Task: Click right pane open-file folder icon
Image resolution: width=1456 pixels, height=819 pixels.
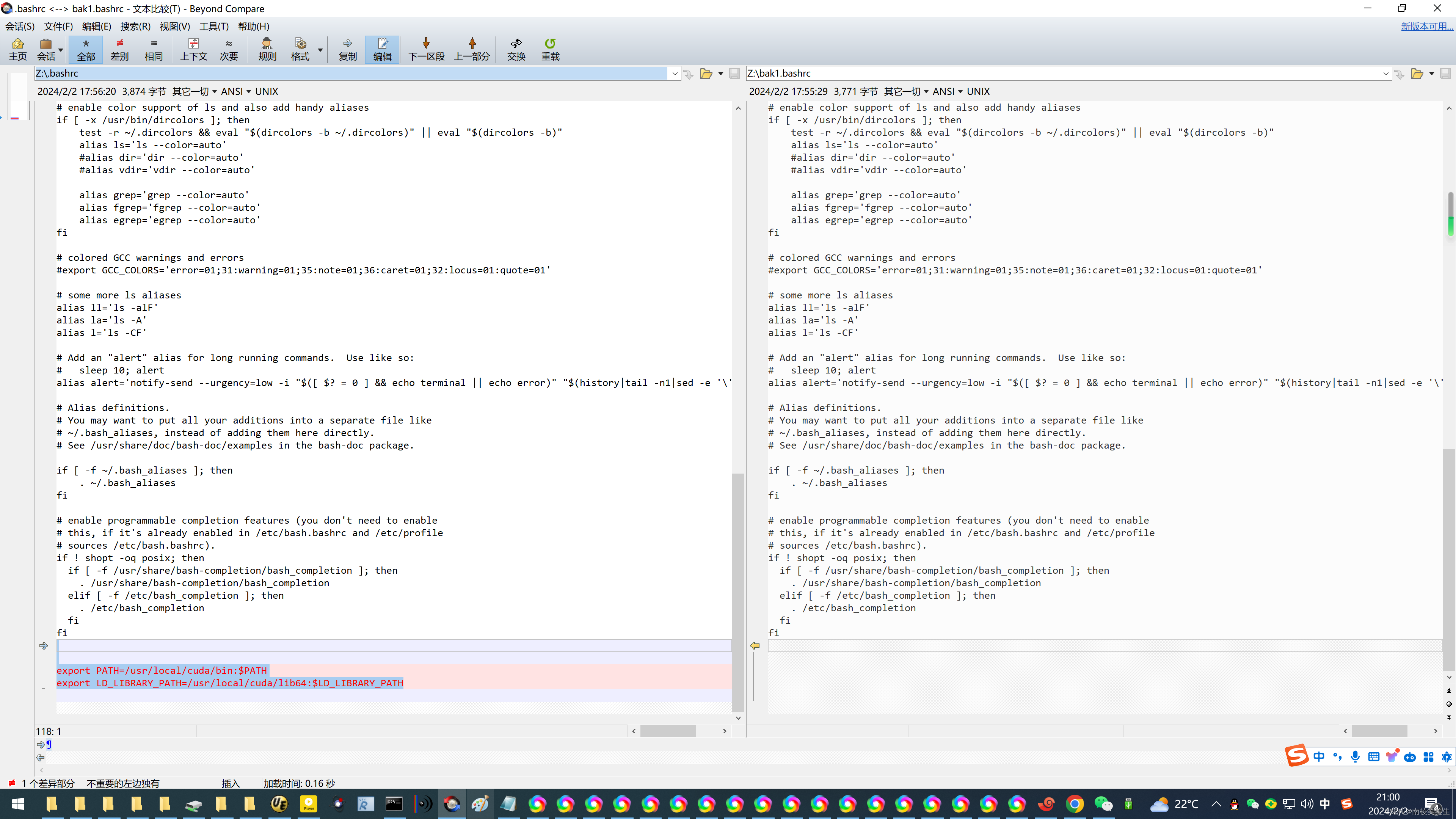Action: [1417, 74]
